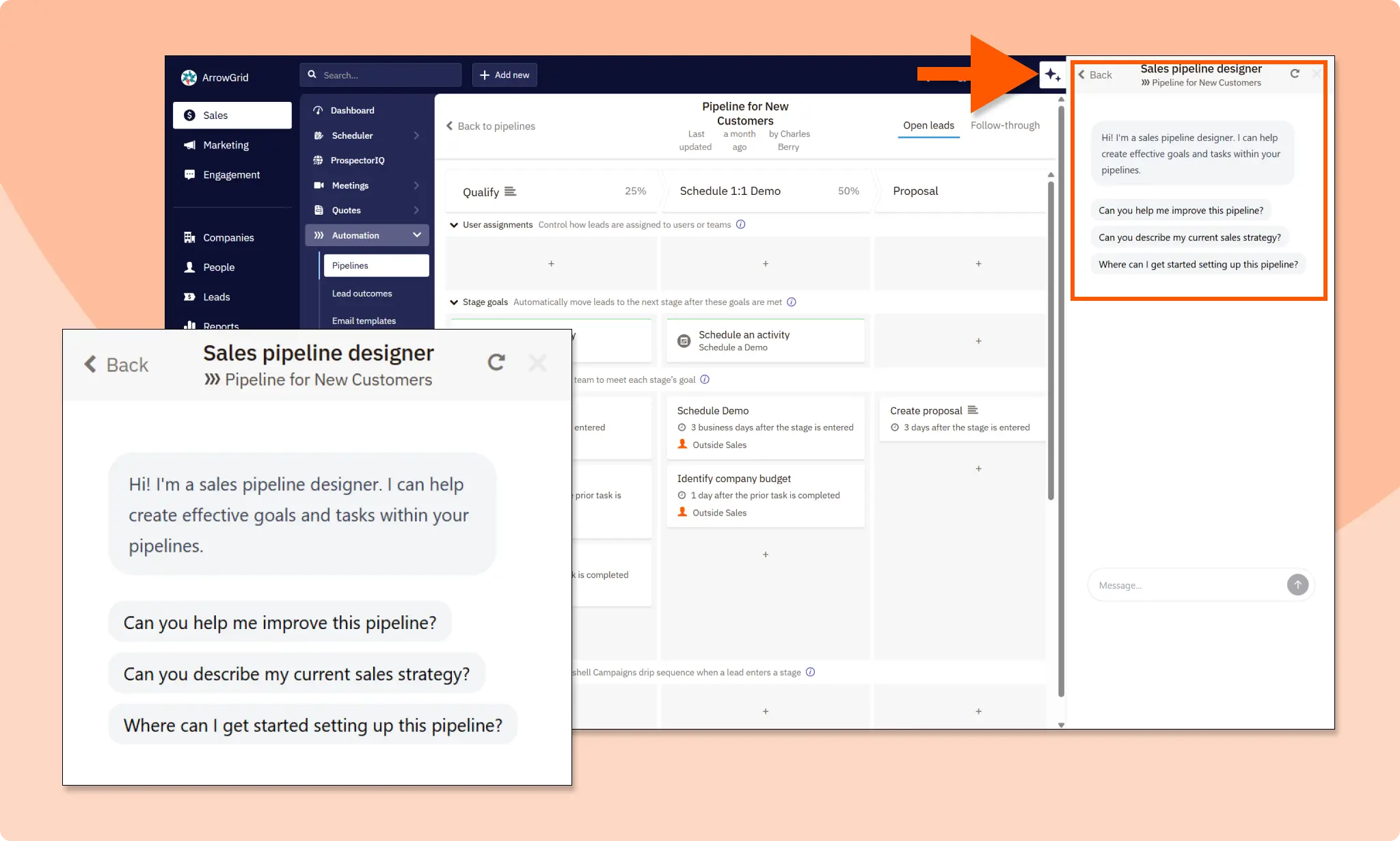Viewport: 1400px width, 841px height.
Task: Select the People icon in sidebar
Action: click(189, 267)
